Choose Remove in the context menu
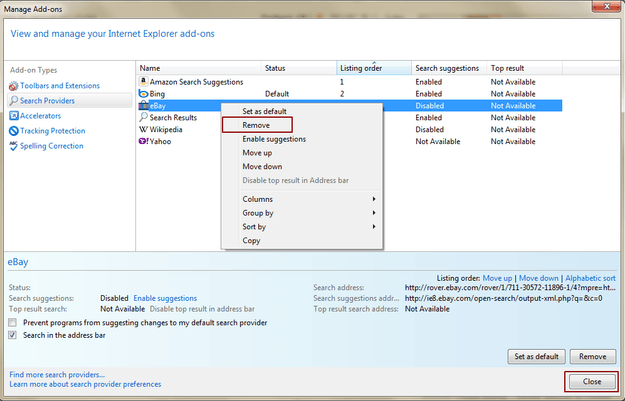The width and height of the screenshot is (625, 401). click(256, 125)
